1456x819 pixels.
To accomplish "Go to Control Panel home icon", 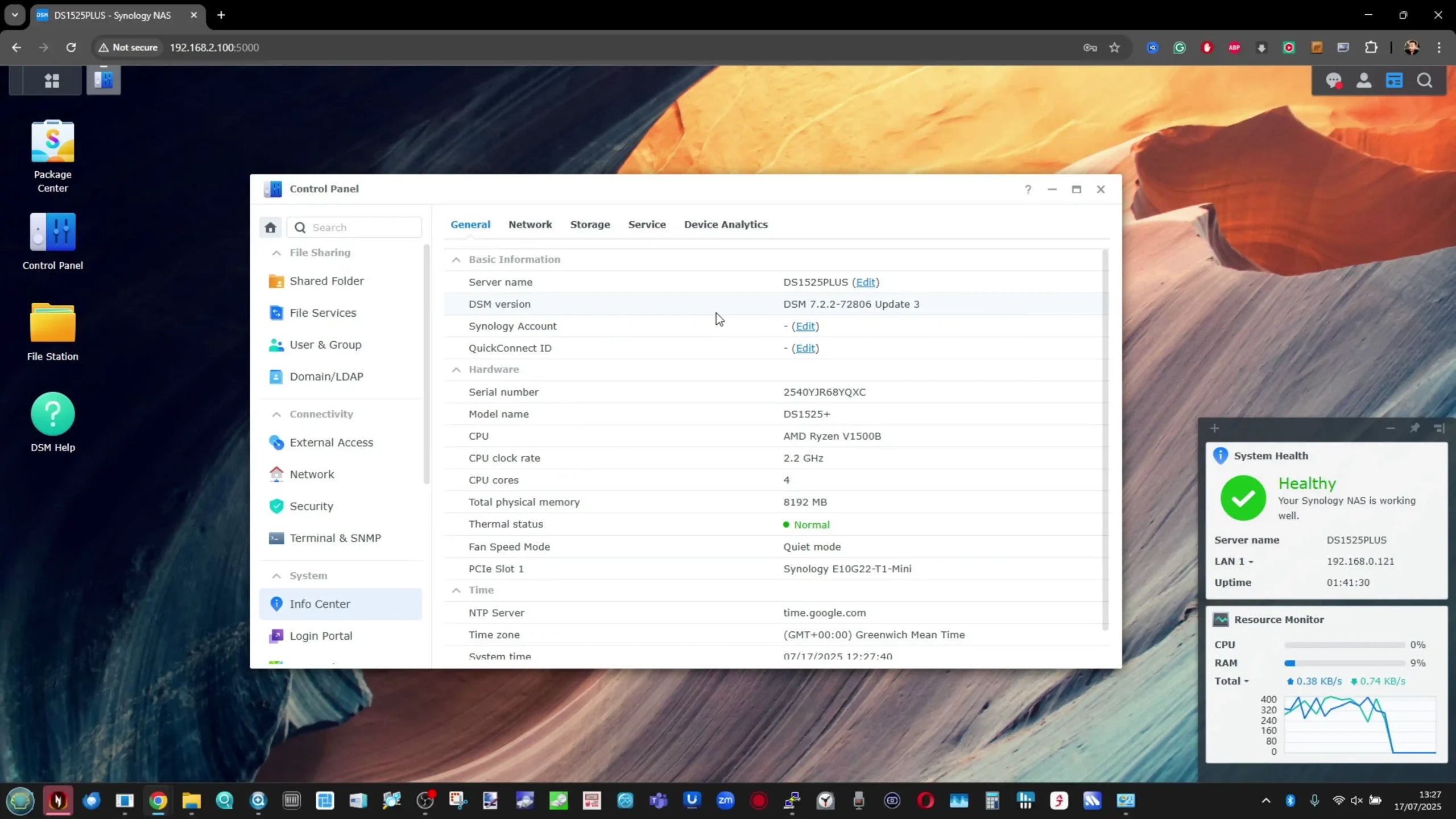I will coord(270,227).
